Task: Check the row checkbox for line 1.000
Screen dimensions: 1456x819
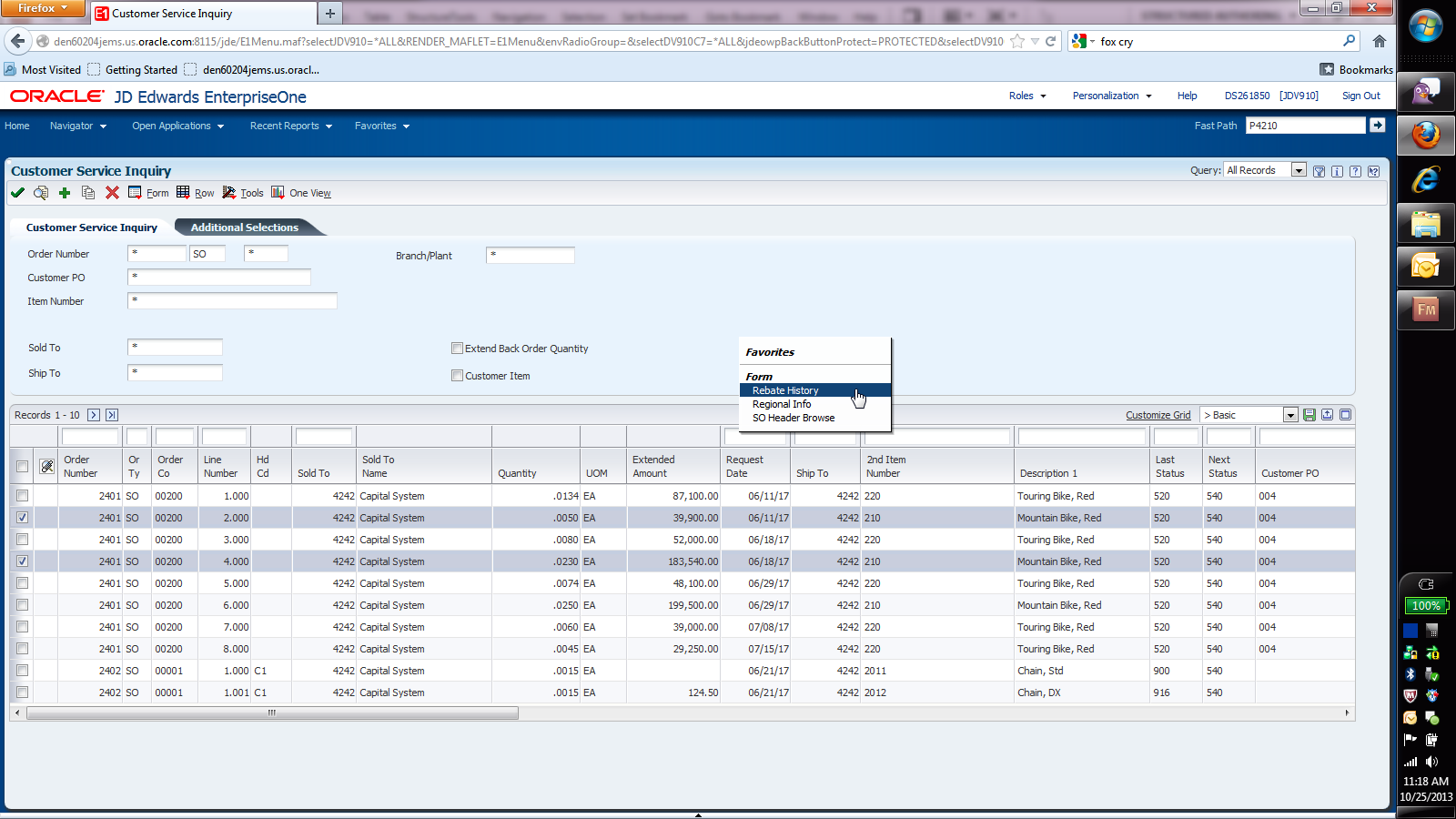Action: (x=23, y=496)
